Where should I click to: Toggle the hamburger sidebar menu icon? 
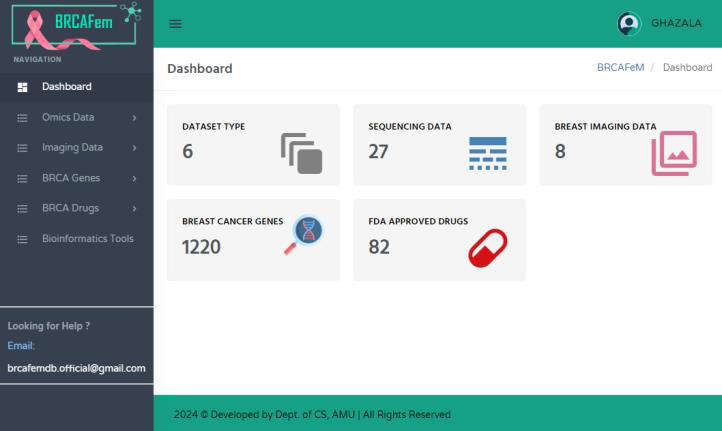pyautogui.click(x=175, y=24)
